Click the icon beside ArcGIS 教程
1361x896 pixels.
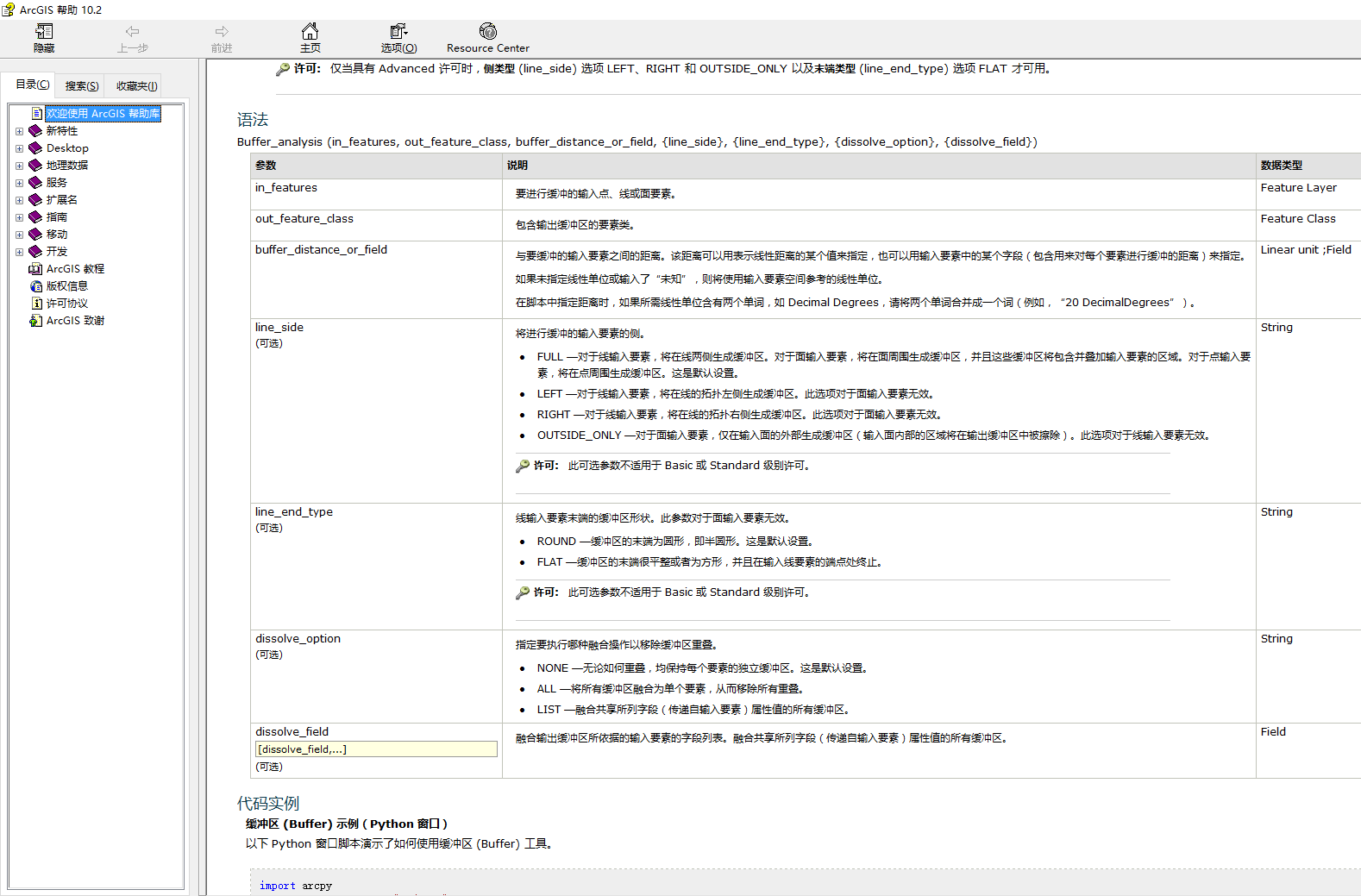[x=35, y=269]
